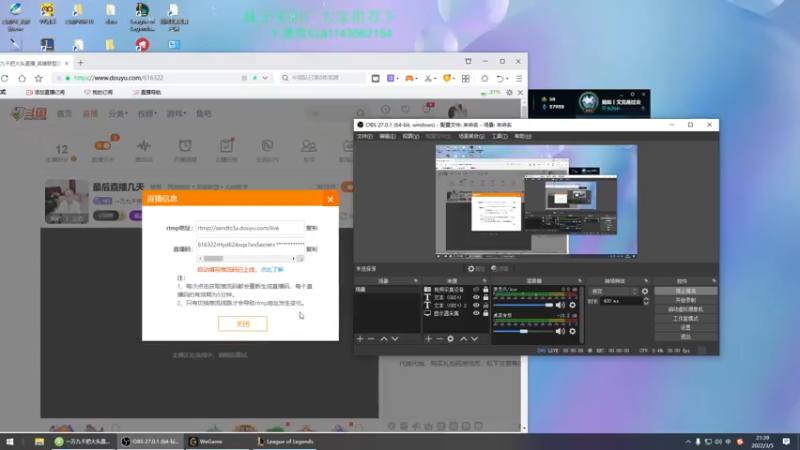
Task: Move the selected source up in OBS
Action: [463, 339]
